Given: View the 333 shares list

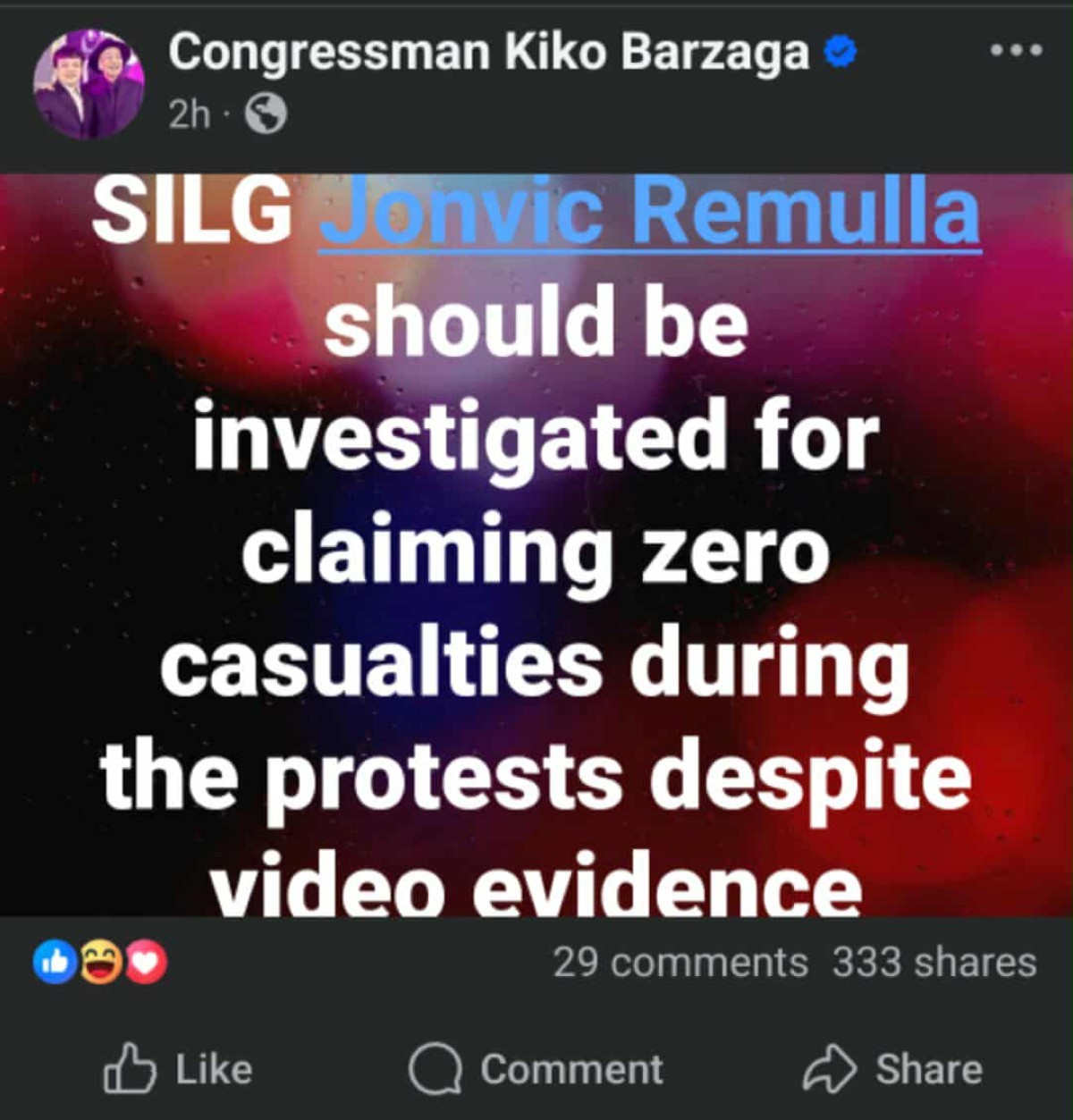Looking at the screenshot, I should pyautogui.click(x=934, y=963).
